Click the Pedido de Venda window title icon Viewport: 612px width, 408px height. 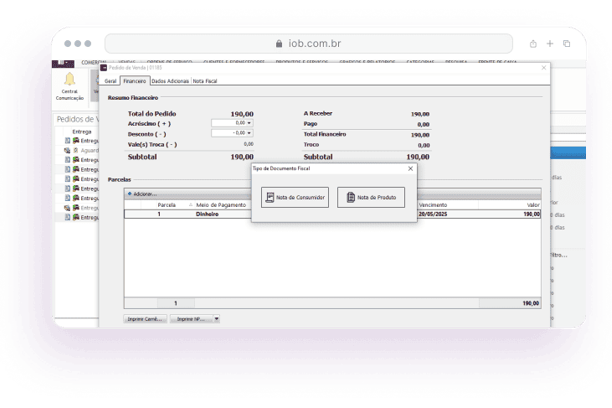point(104,68)
